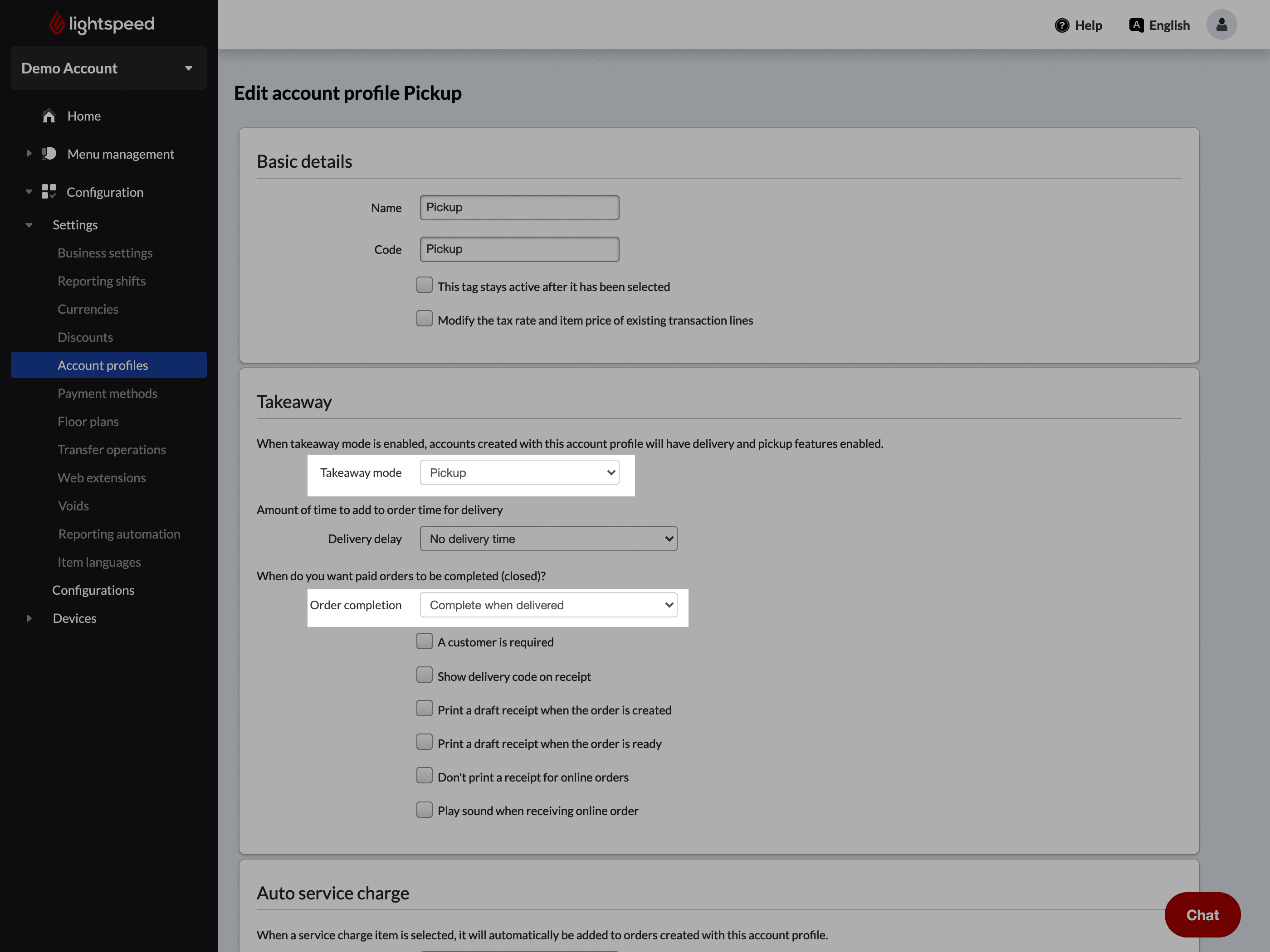Open Voids settings
Image resolution: width=1270 pixels, height=952 pixels.
pos(73,506)
